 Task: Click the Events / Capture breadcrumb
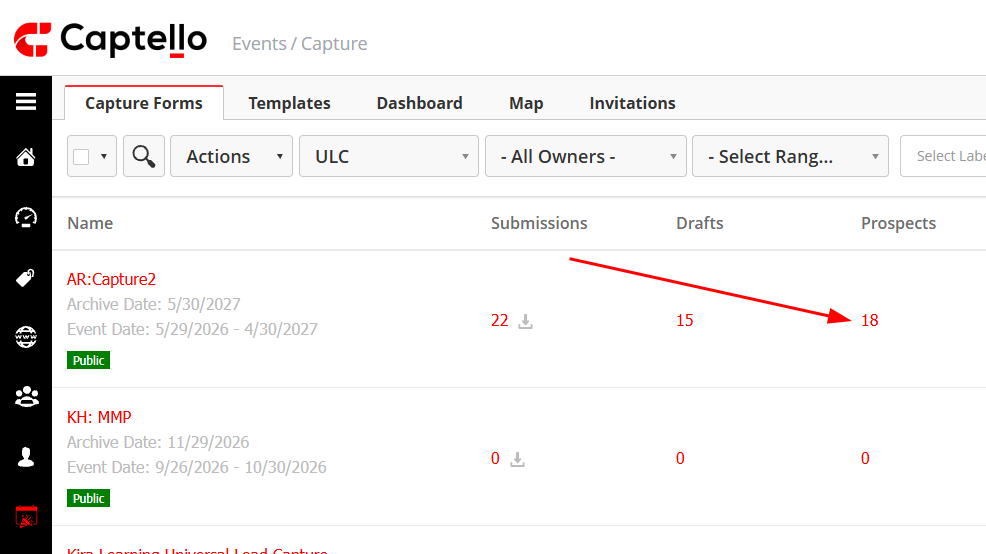pos(299,44)
